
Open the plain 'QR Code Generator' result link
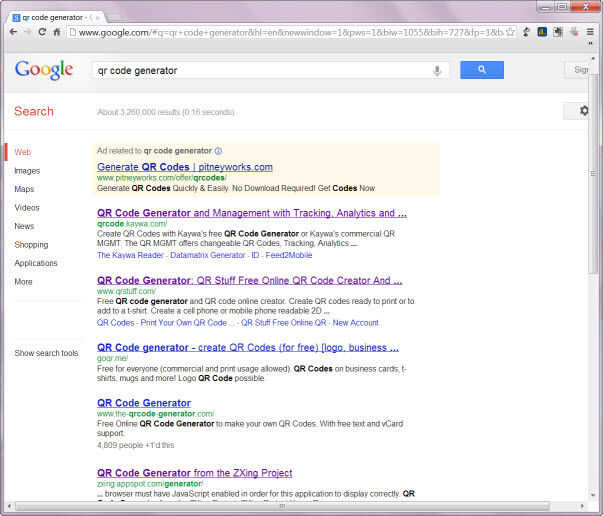click(x=144, y=403)
